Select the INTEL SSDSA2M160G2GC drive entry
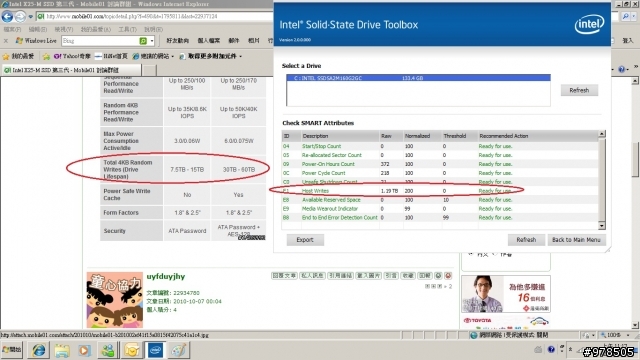The height and width of the screenshot is (360, 640). (x=418, y=78)
